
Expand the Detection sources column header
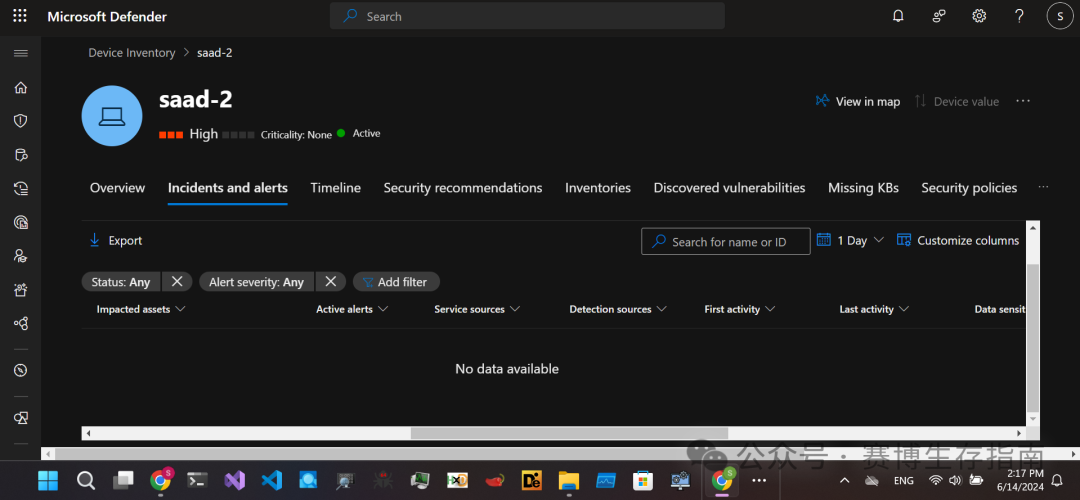coord(618,309)
